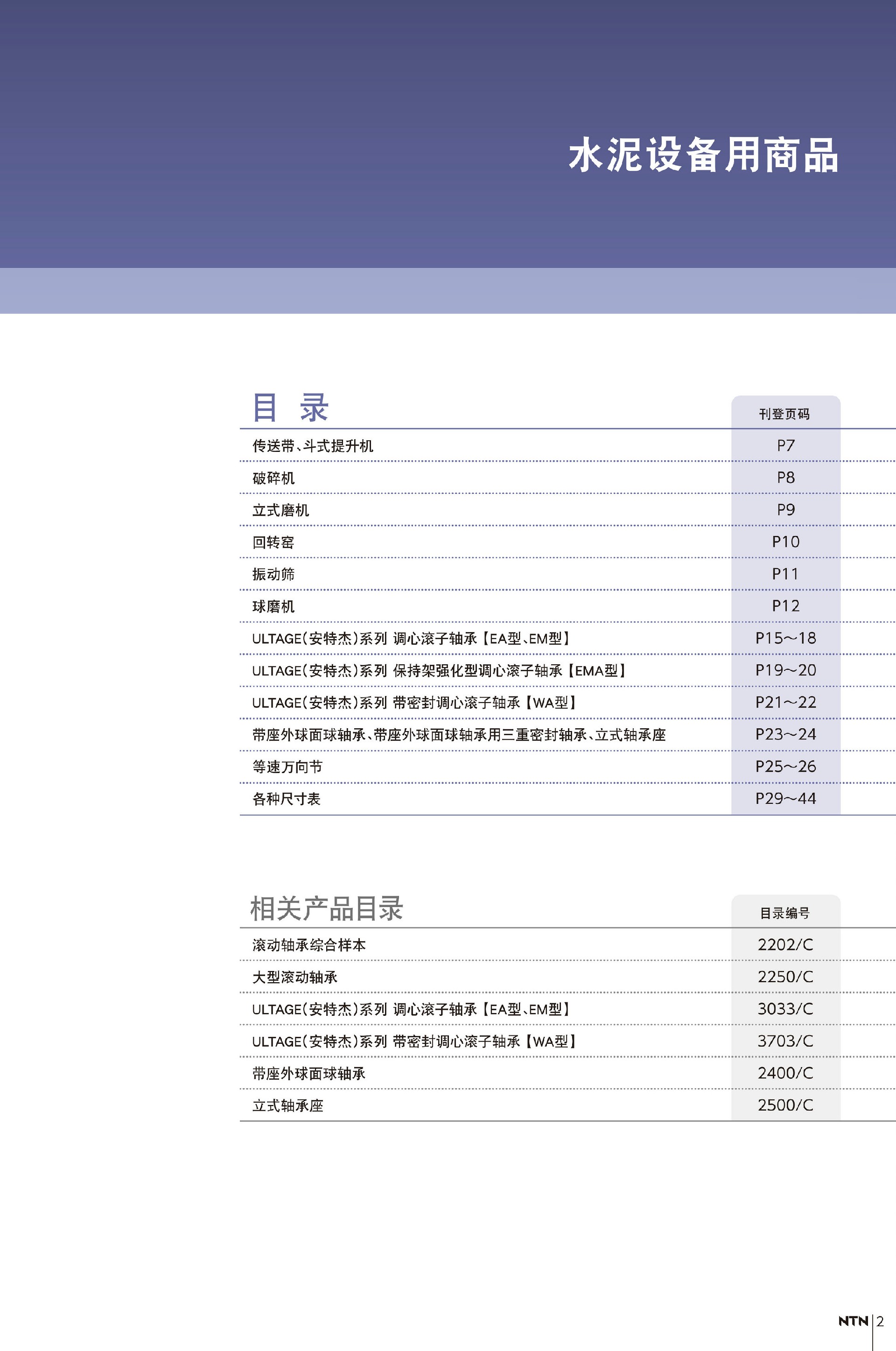The height and width of the screenshot is (1351, 896).
Task: Click the 目录编号 column header
Action: [x=784, y=913]
